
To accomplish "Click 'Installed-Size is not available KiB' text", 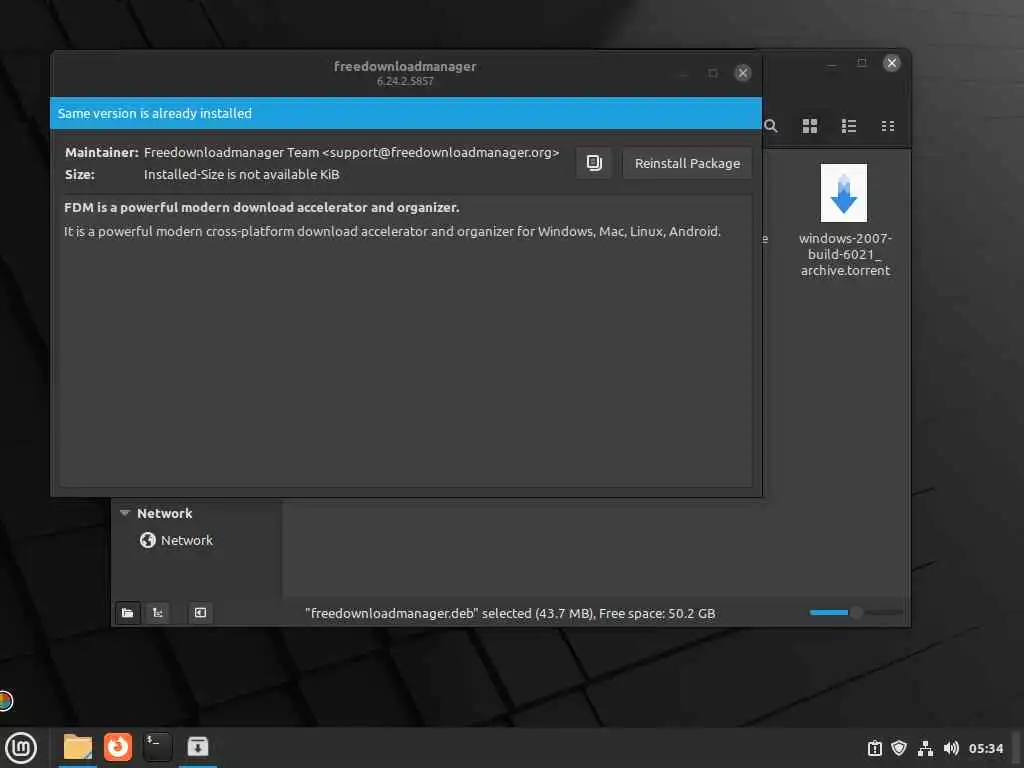I will 242,174.
